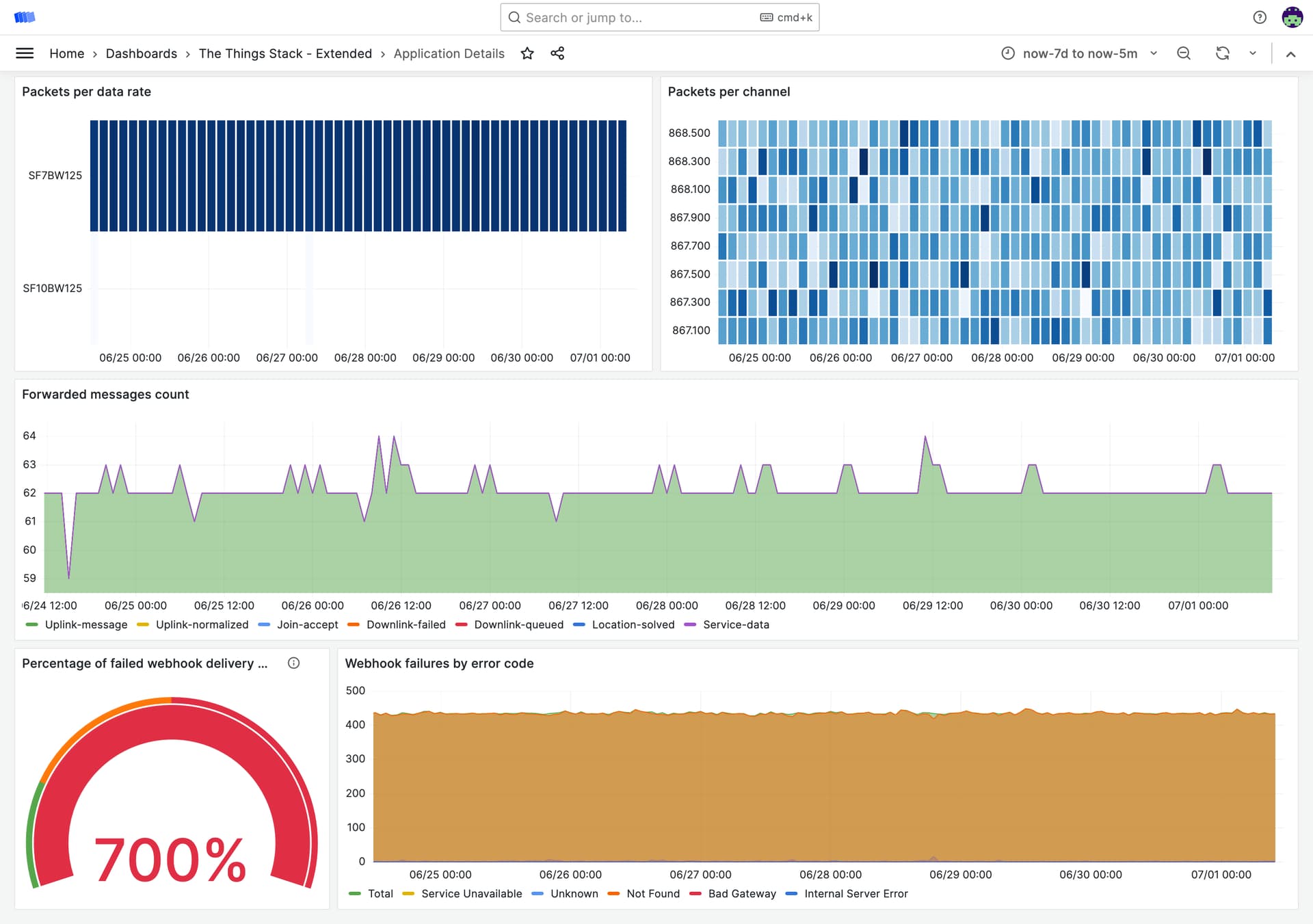Click the help question mark icon
1313x924 pixels.
(1260, 17)
